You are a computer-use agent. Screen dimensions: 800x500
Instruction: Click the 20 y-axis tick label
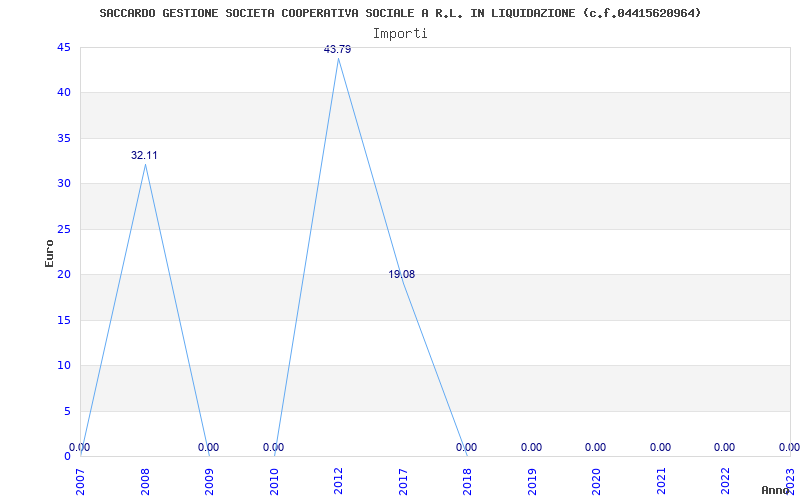pos(64,275)
